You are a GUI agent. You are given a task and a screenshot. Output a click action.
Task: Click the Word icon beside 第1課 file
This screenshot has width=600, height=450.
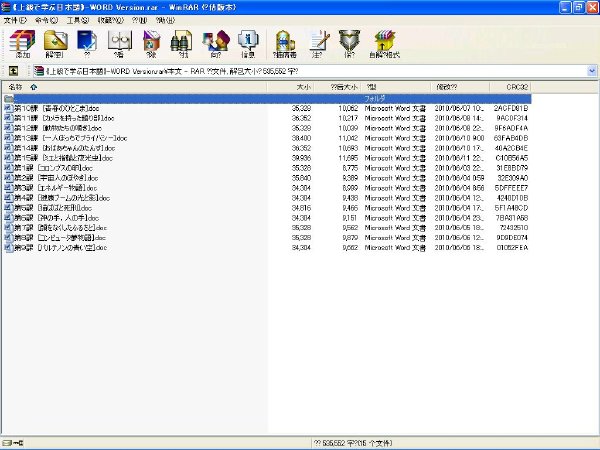pyautogui.click(x=8, y=168)
